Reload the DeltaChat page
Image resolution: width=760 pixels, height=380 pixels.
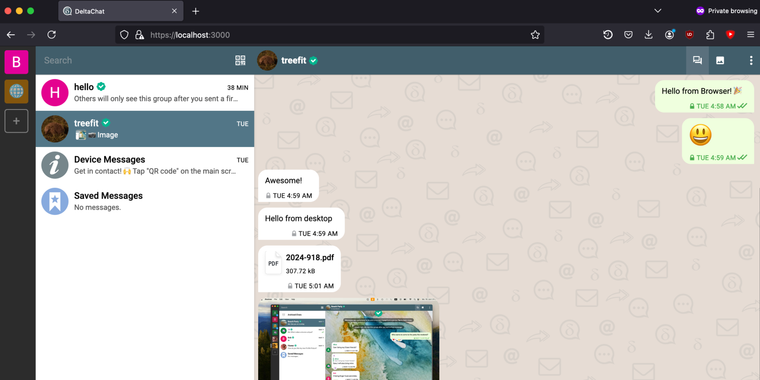click(x=51, y=35)
